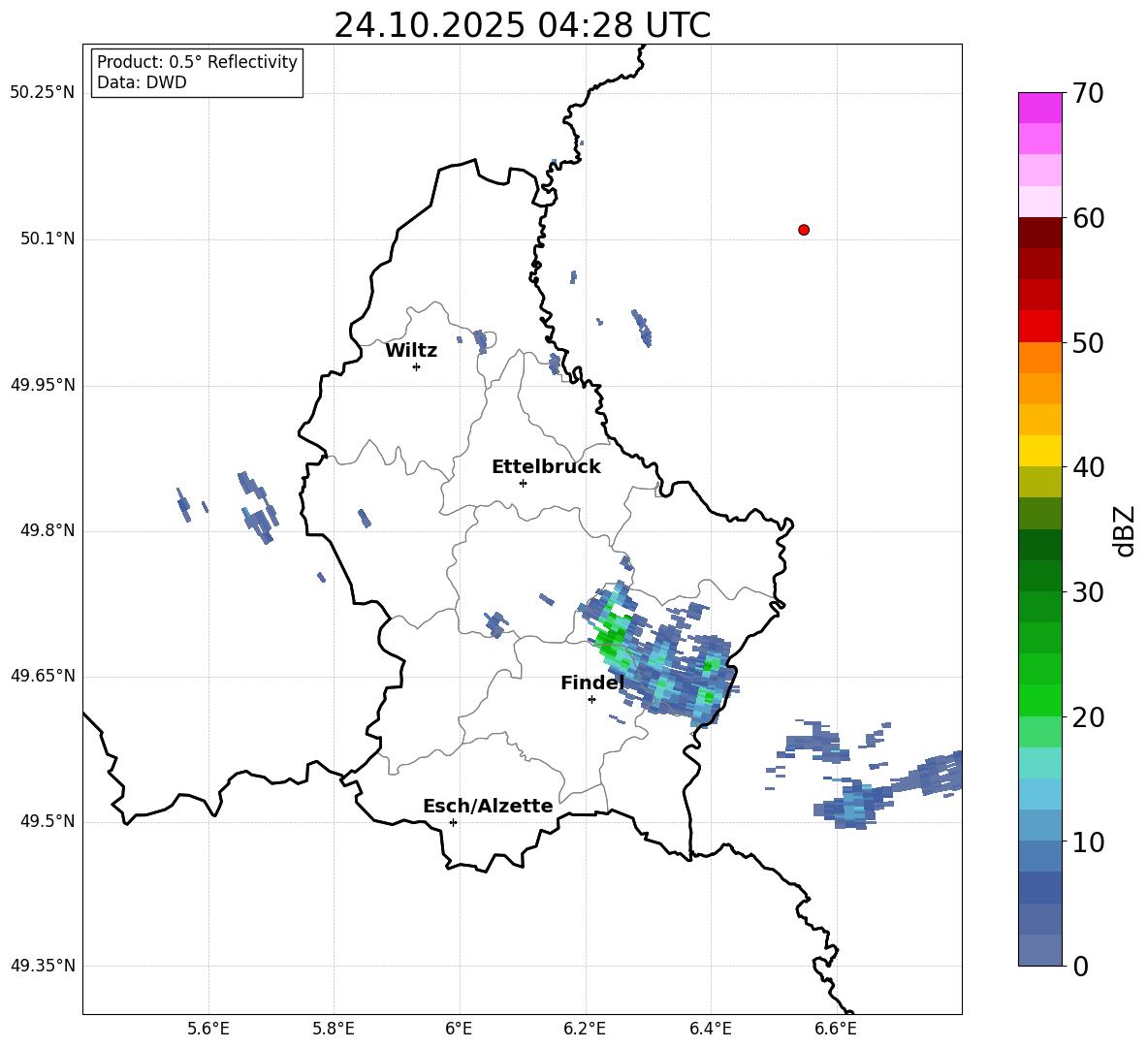Click the 6°E longitude label
The width and height of the screenshot is (1148, 1048).
[459, 1029]
